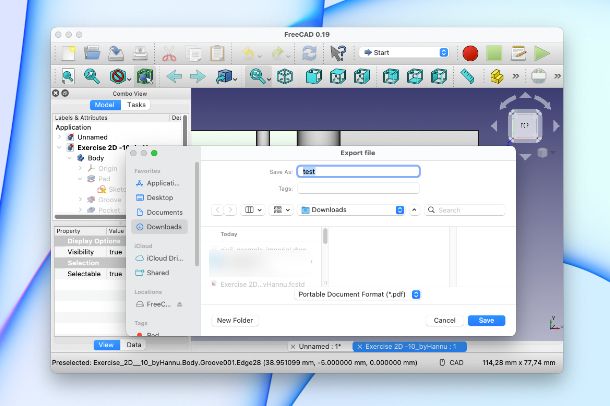The image size is (610, 406).
Task: Select the Rear view cube icon
Action: (391, 76)
